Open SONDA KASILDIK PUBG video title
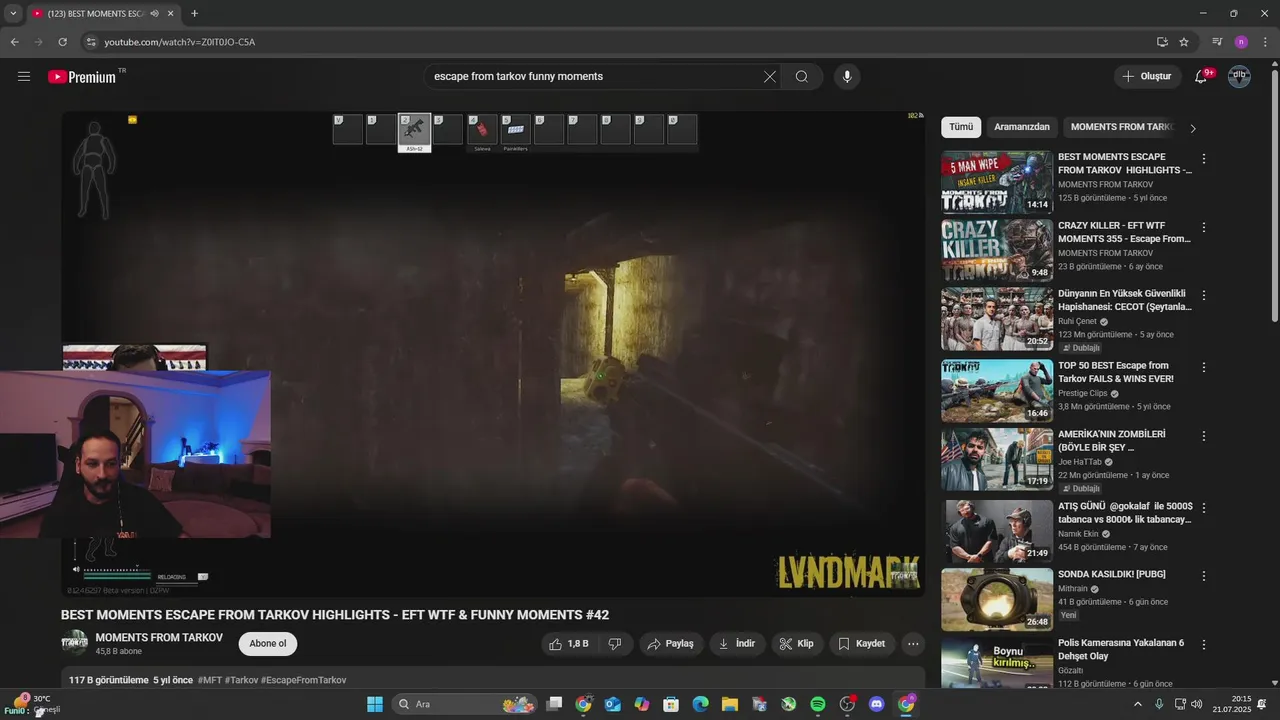The image size is (1280, 720). tap(1112, 574)
